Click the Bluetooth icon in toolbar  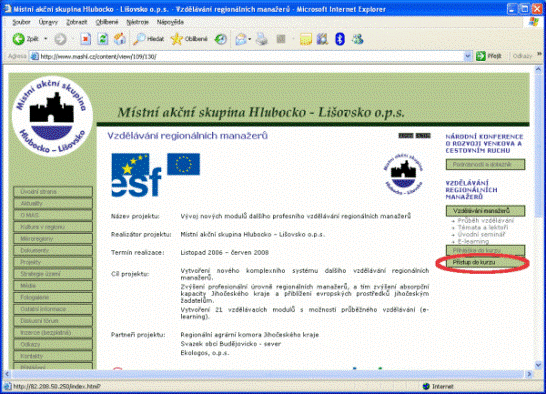point(340,39)
